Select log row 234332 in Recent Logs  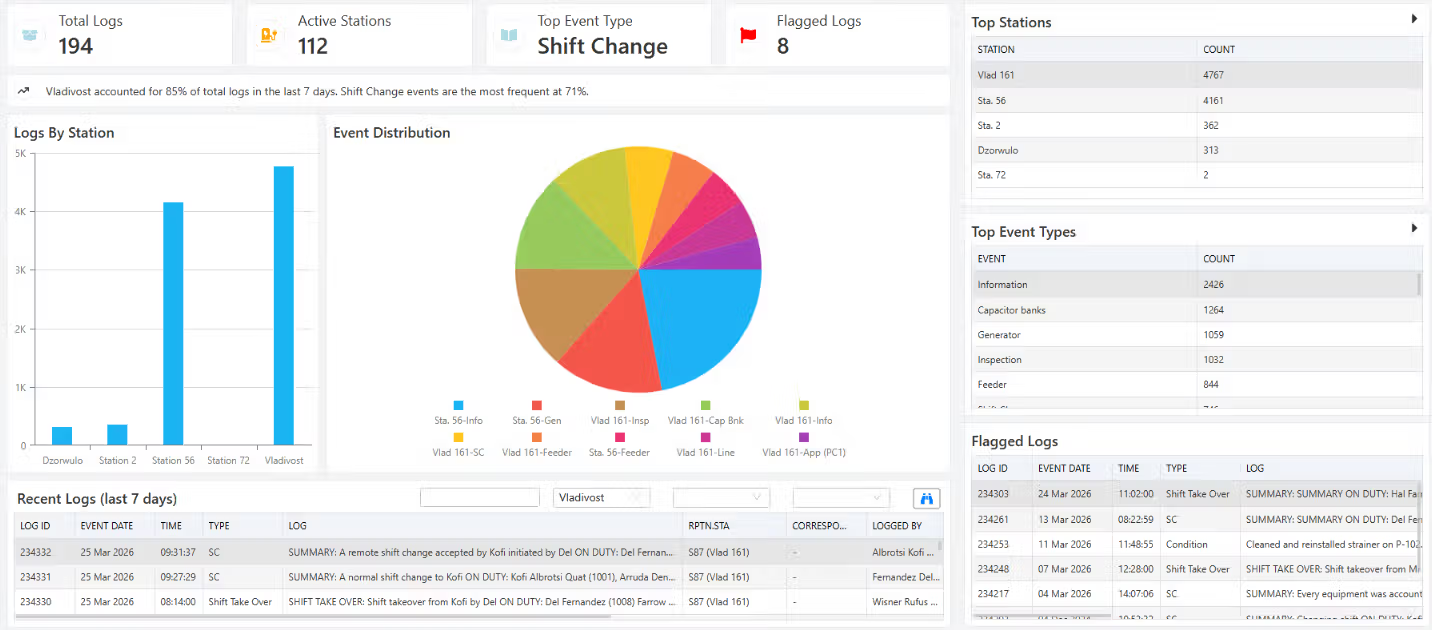pyautogui.click(x=476, y=552)
